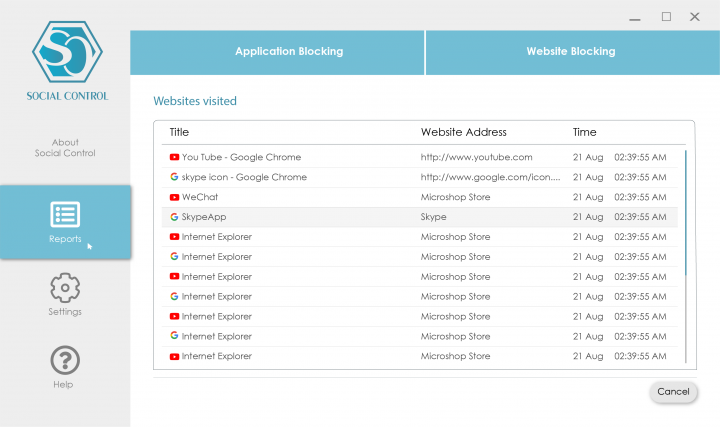
Task: Click the Social Control hexagon logo
Action: coord(65,51)
